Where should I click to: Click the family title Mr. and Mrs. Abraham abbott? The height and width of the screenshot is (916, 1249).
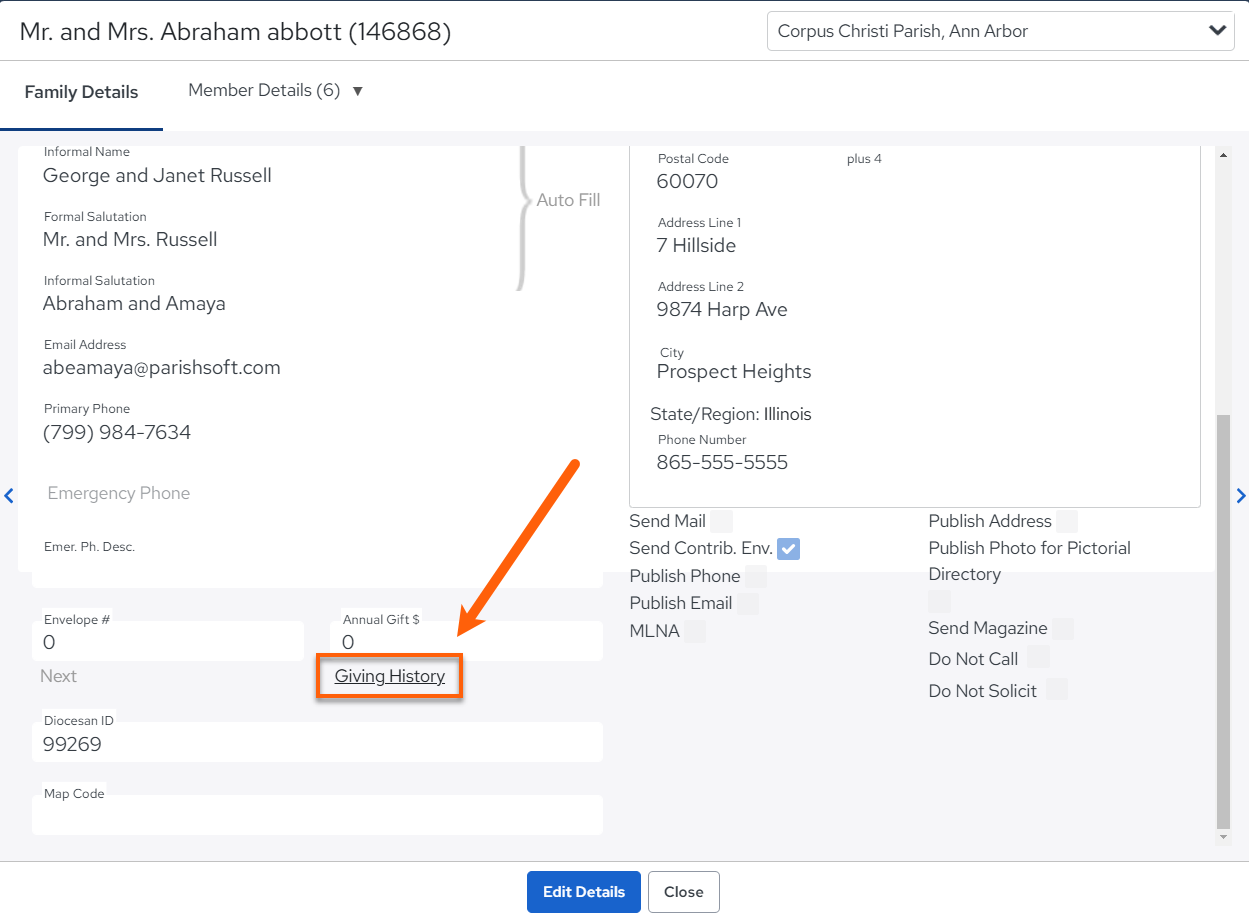click(x=235, y=32)
